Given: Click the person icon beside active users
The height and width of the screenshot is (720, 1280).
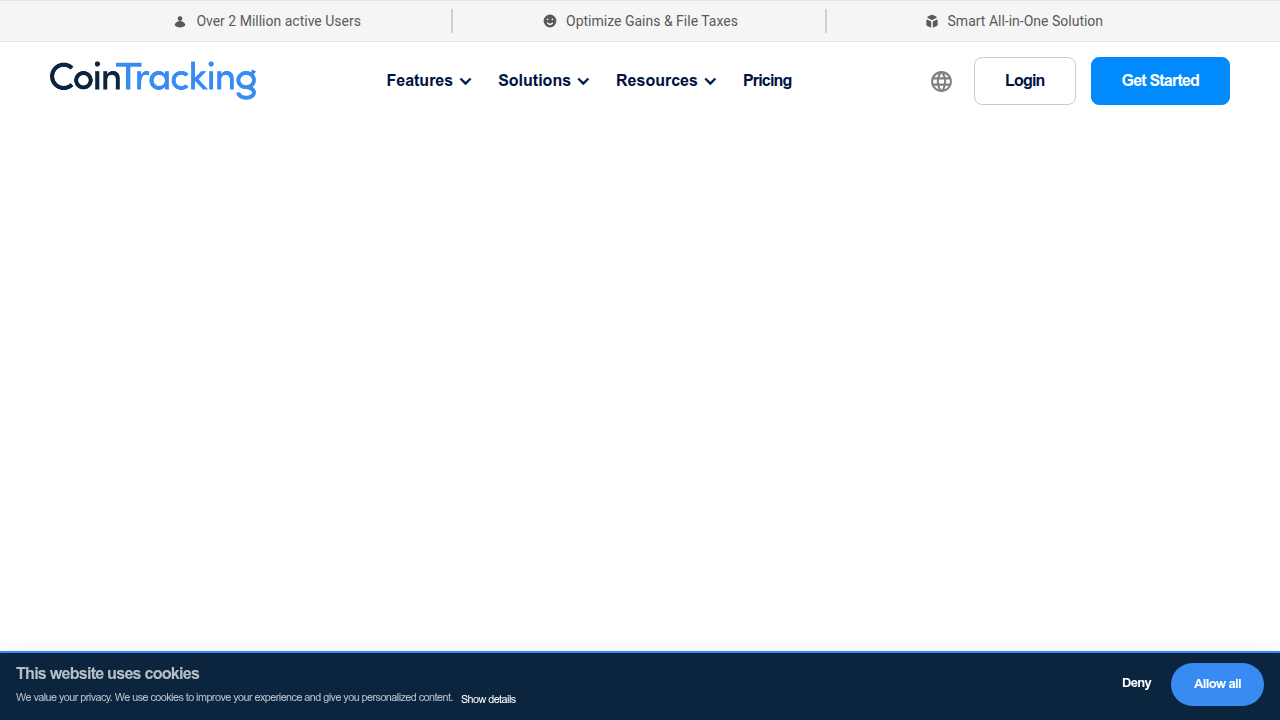Looking at the screenshot, I should pyautogui.click(x=180, y=22).
